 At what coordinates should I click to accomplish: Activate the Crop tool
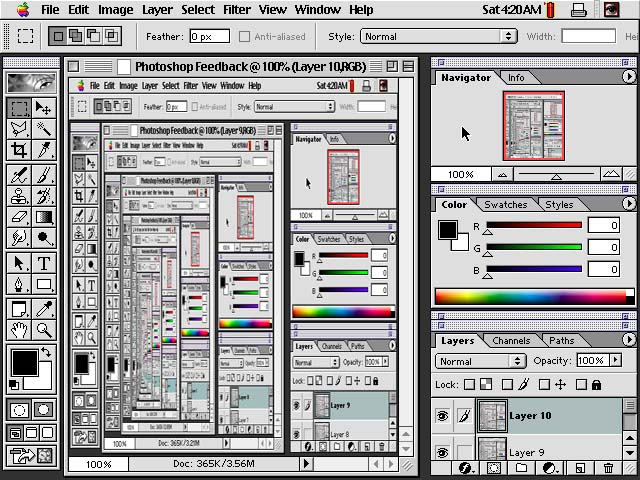pyautogui.click(x=19, y=150)
